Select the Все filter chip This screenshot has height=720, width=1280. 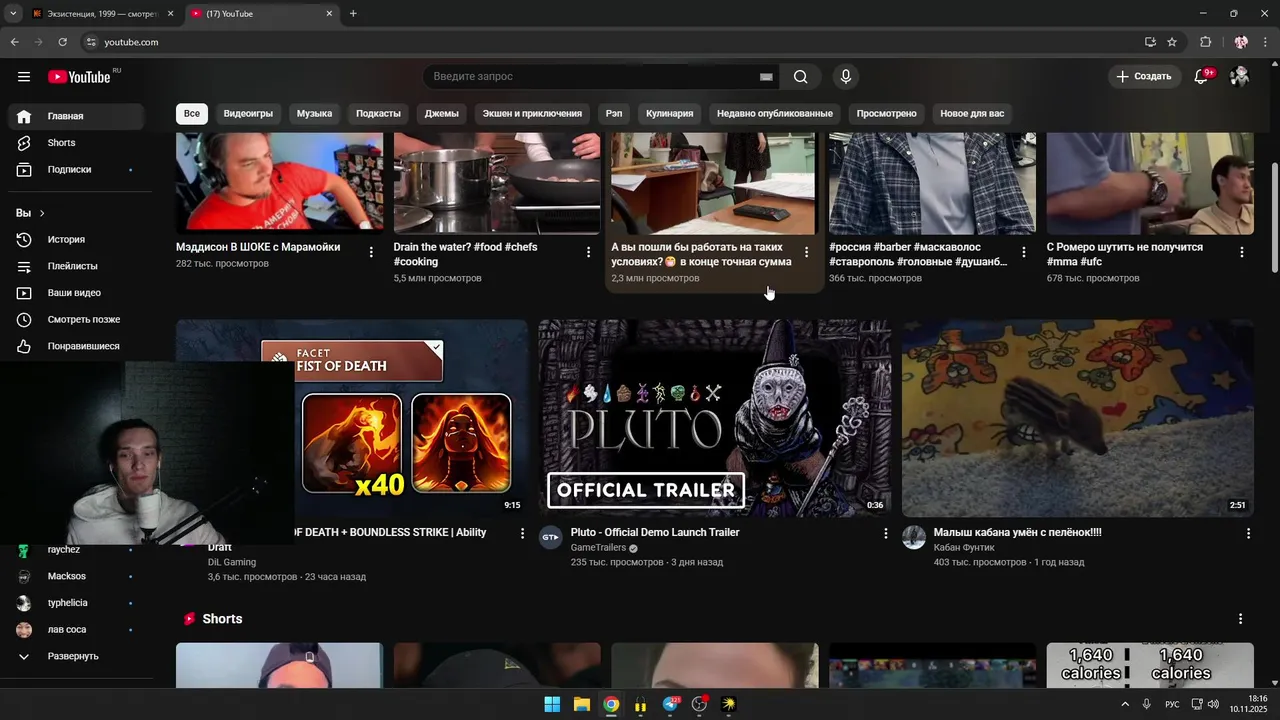[192, 114]
